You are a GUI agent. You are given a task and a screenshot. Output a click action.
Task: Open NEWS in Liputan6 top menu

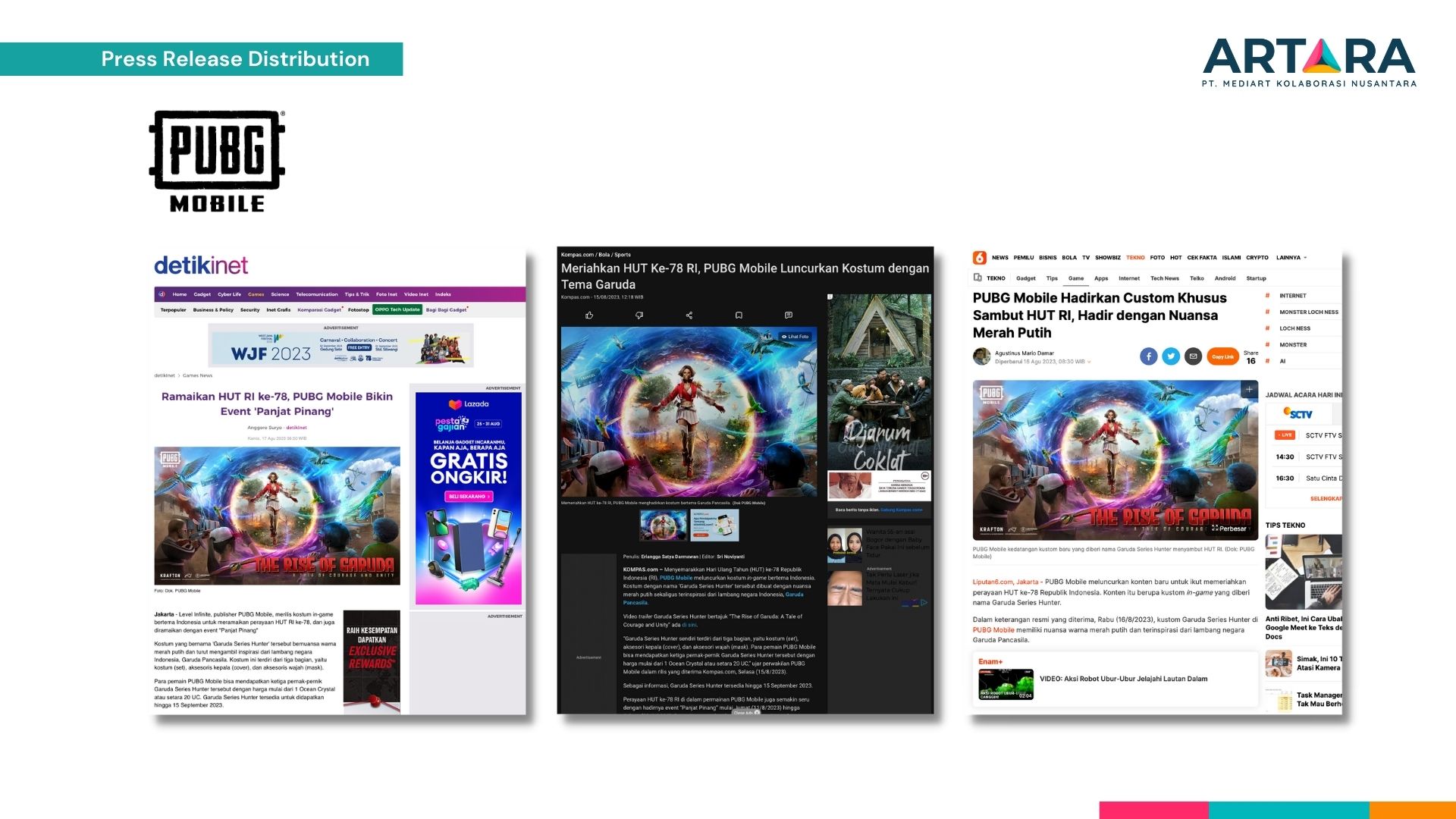click(x=1000, y=258)
